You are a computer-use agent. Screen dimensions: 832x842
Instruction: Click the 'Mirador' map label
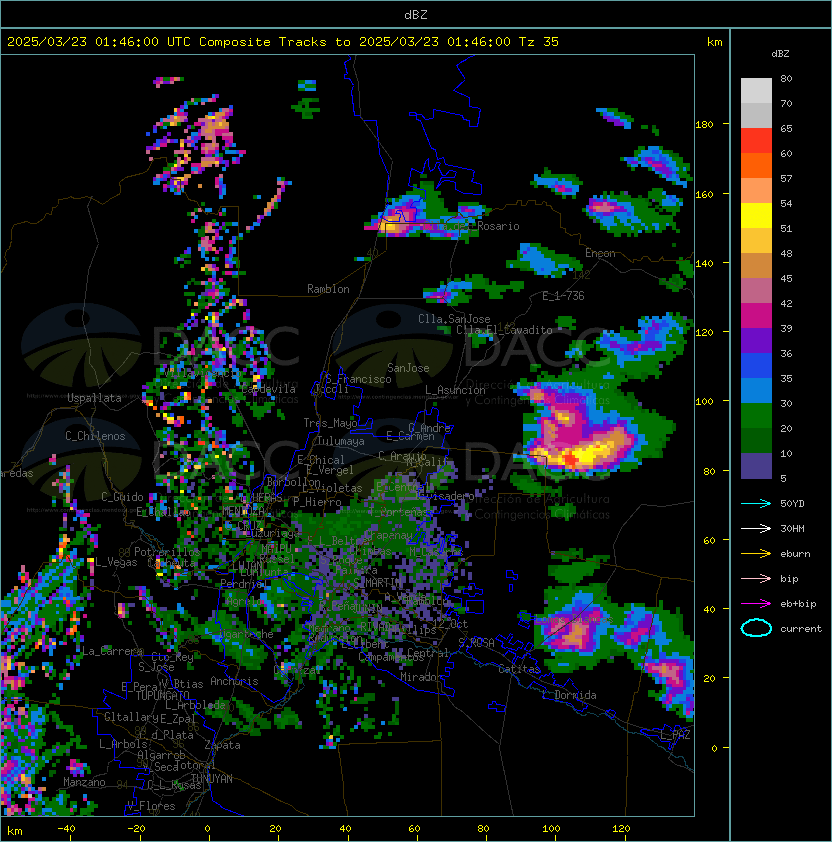(x=421, y=677)
